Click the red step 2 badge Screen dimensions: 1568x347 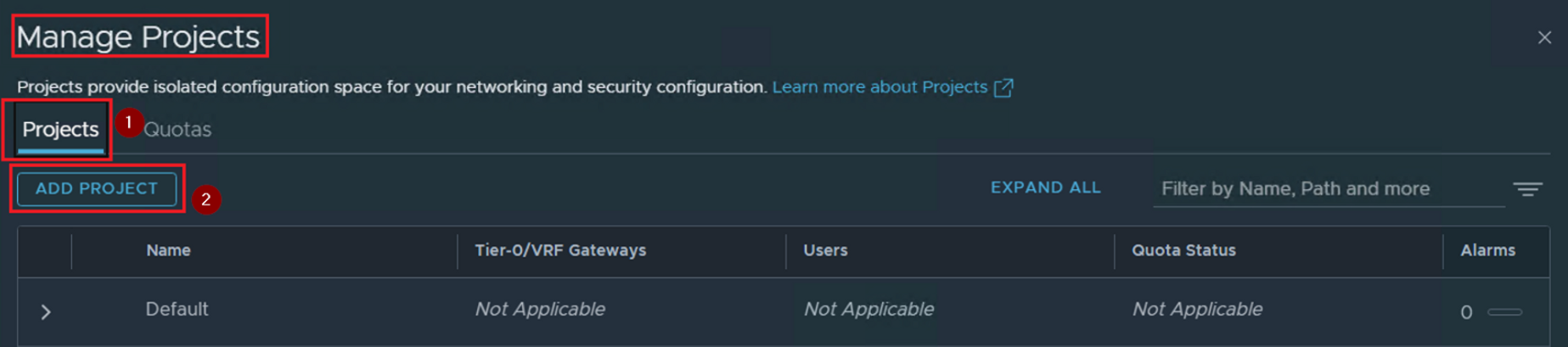coord(205,200)
